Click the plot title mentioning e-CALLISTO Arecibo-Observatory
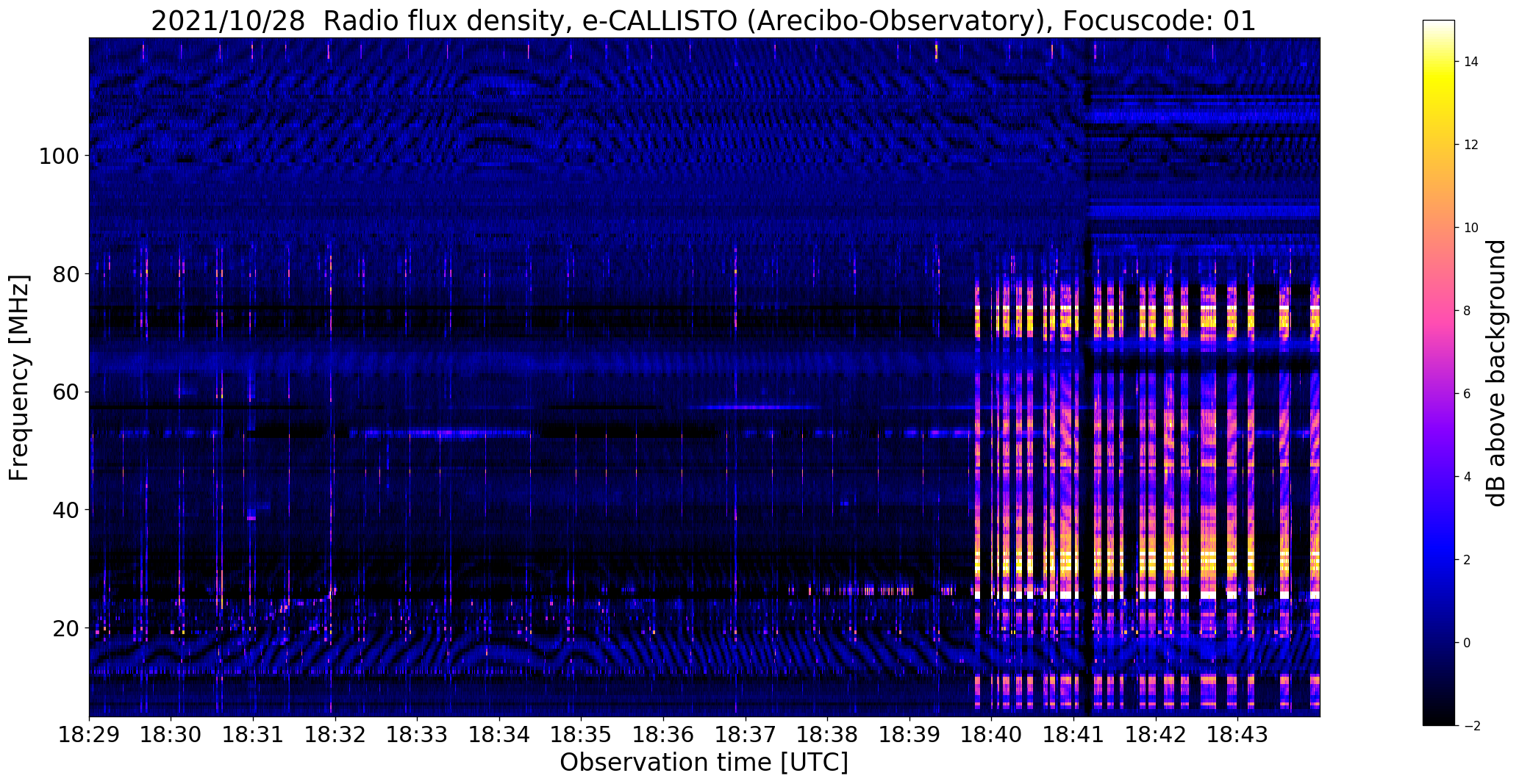The height and width of the screenshot is (784, 1519). coord(704,21)
